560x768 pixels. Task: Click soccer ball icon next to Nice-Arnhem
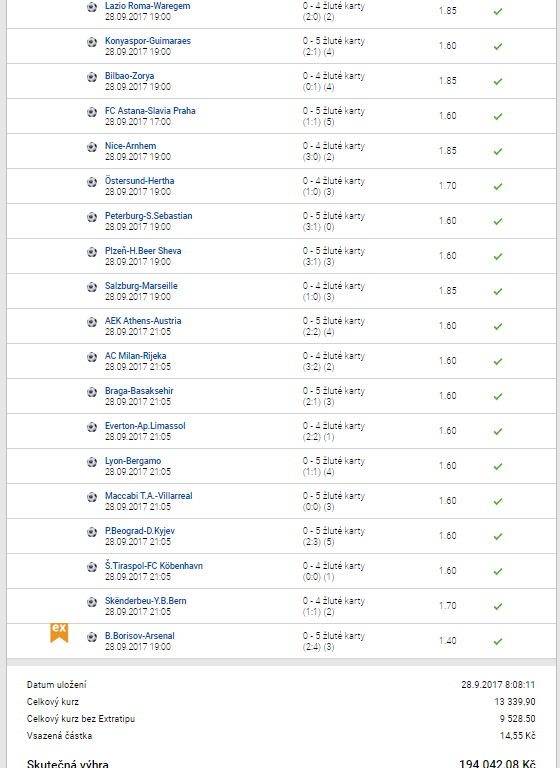92,147
